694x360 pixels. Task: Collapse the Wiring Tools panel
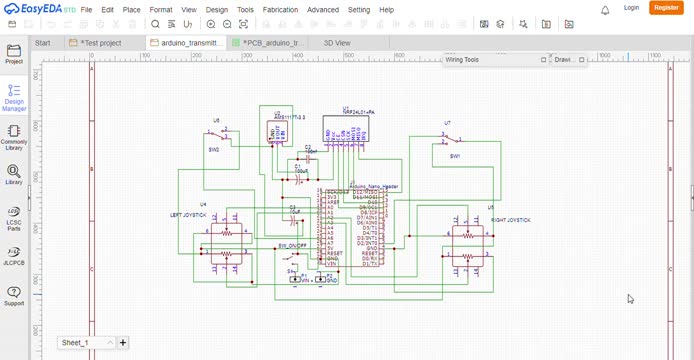click(544, 59)
